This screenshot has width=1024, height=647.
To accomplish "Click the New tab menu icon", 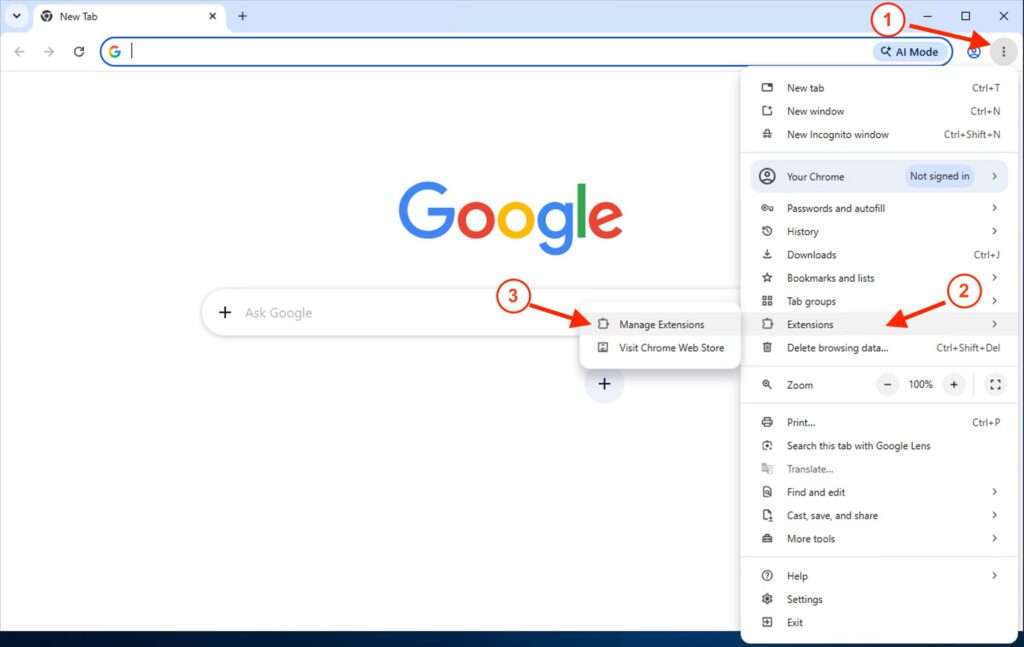I will [767, 87].
